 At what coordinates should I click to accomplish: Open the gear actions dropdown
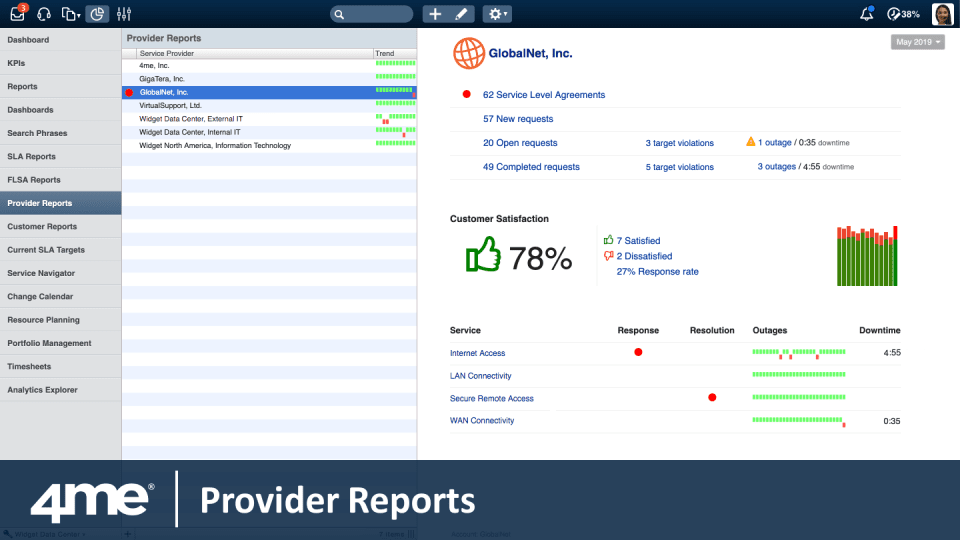pyautogui.click(x=497, y=14)
